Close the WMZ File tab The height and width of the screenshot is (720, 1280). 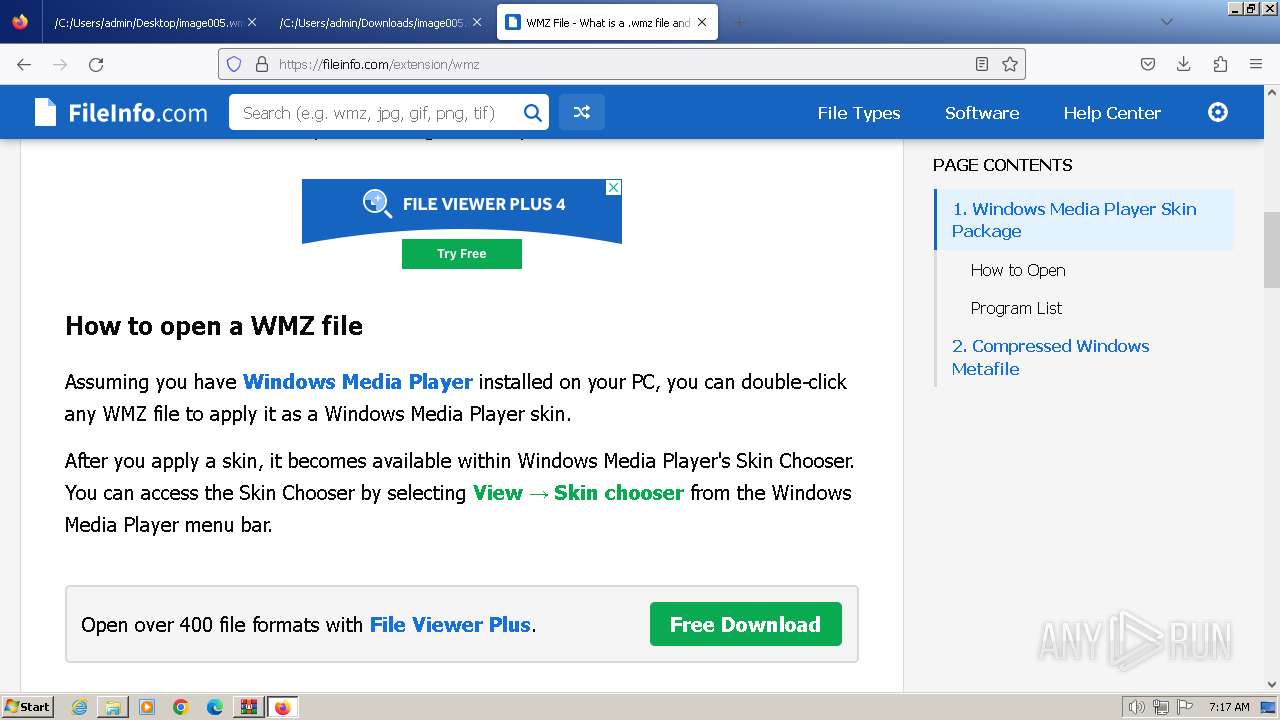coord(702,22)
